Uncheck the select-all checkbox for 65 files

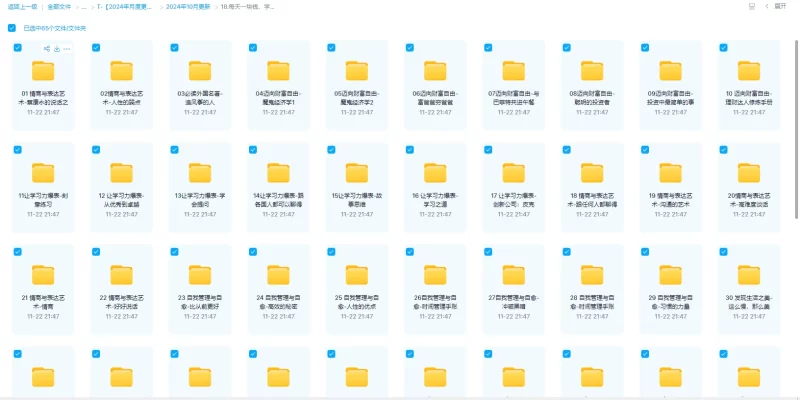[12, 28]
